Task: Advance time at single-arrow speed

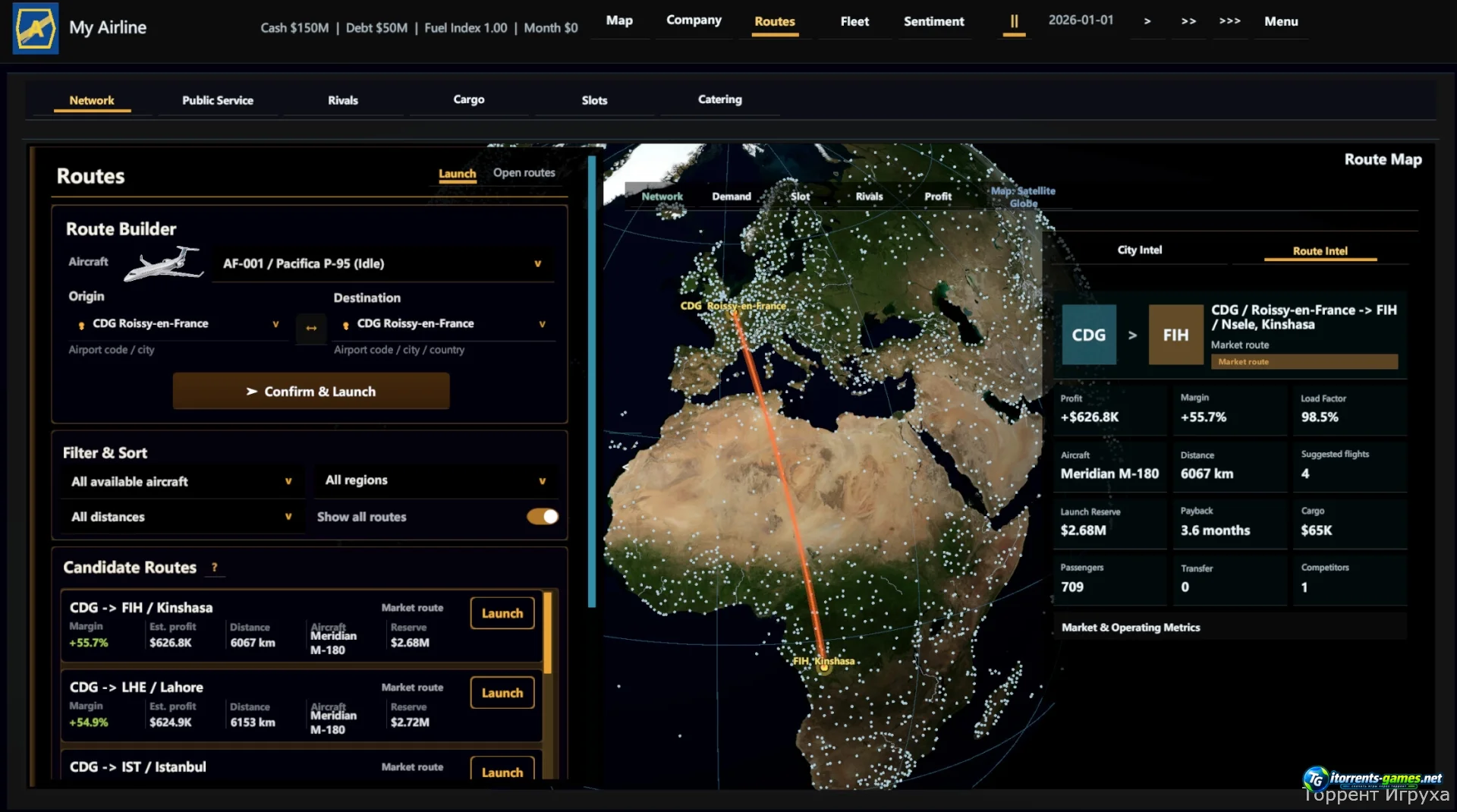Action: [1147, 21]
